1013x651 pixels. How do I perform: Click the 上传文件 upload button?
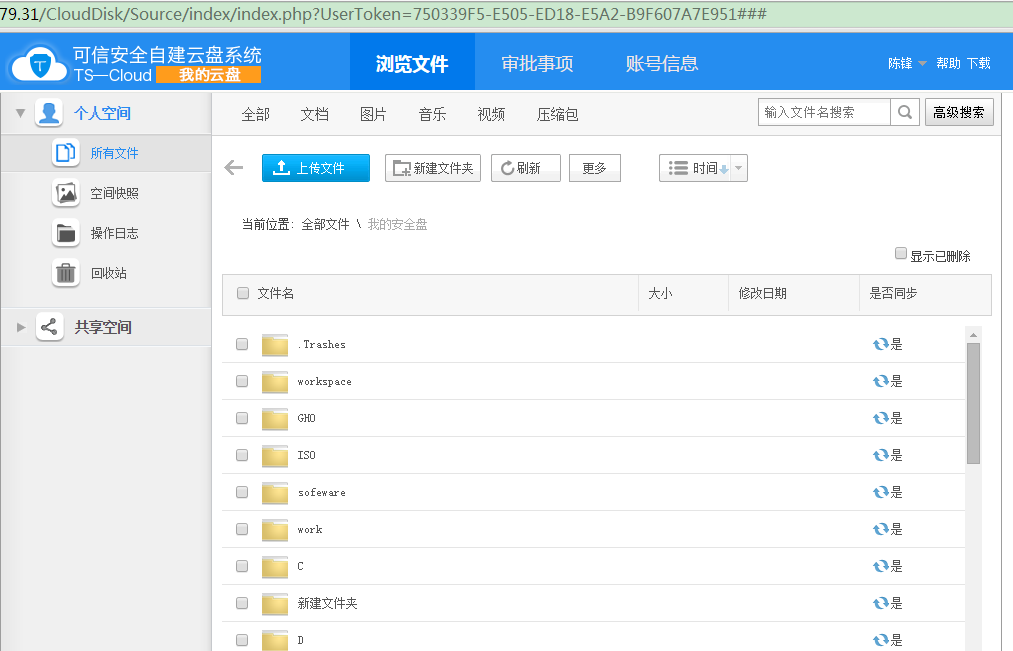click(316, 168)
